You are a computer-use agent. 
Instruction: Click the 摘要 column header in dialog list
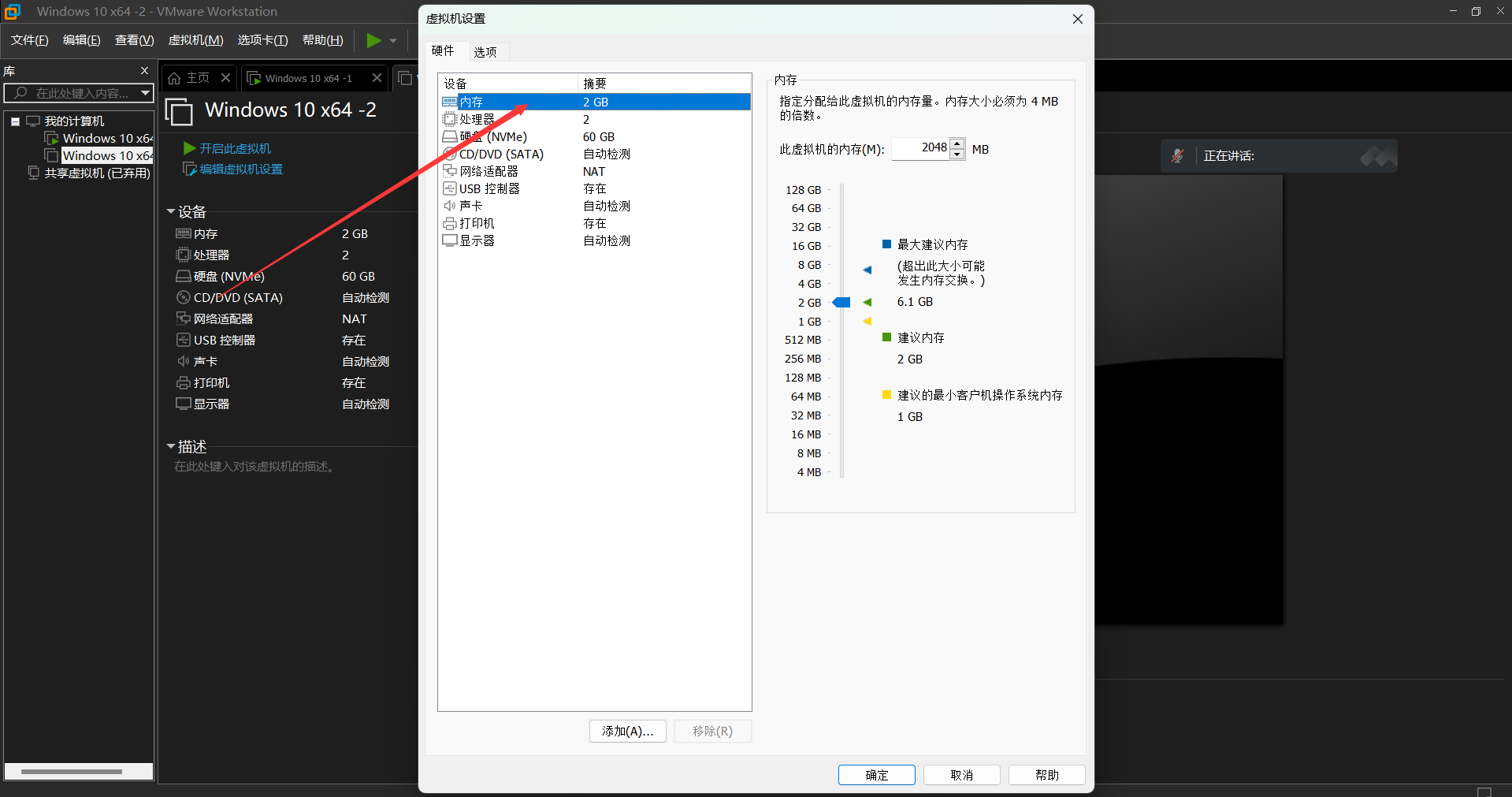pyautogui.click(x=664, y=84)
